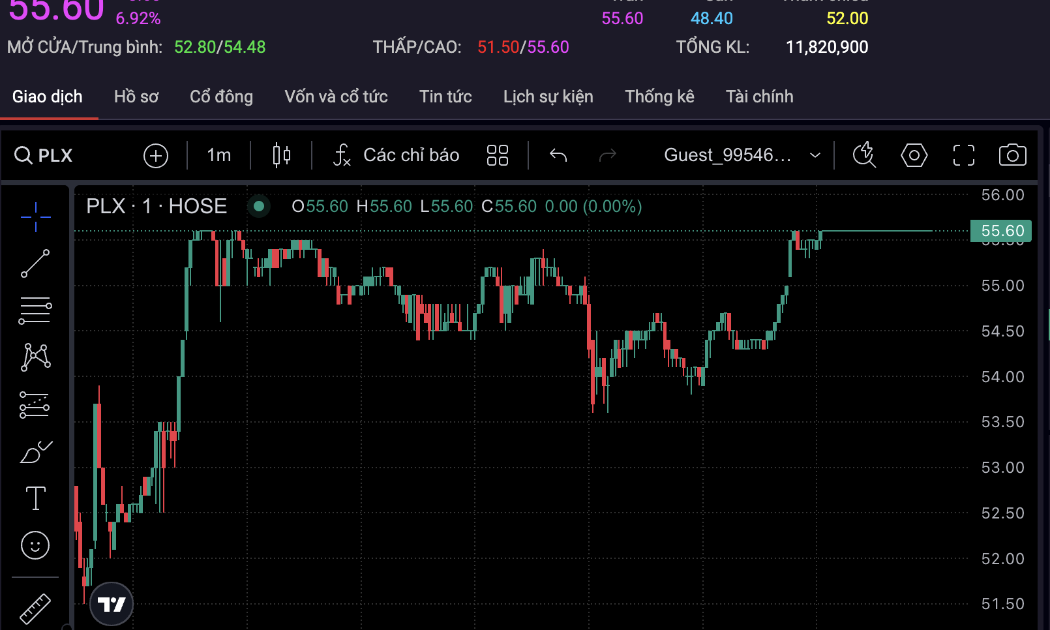This screenshot has width=1050, height=630.
Task: Open the Lịch sự kiện tab
Action: coord(548,97)
